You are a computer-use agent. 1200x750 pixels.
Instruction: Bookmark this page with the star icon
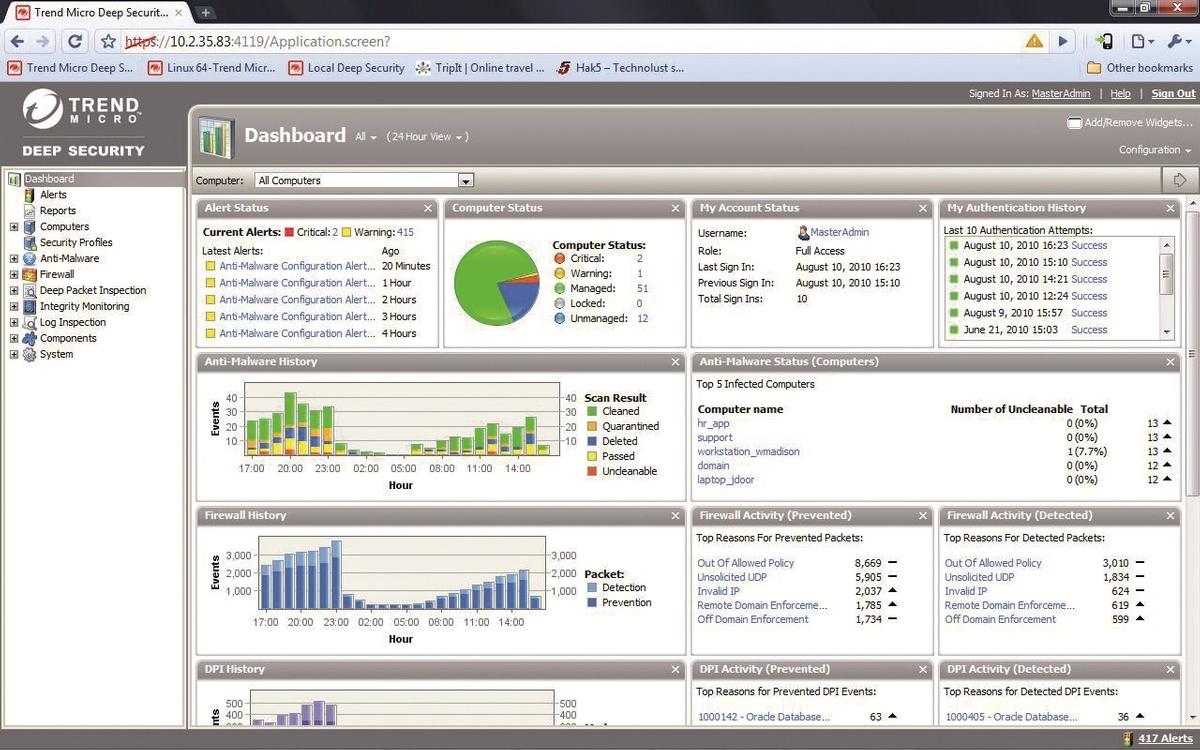[x=108, y=42]
